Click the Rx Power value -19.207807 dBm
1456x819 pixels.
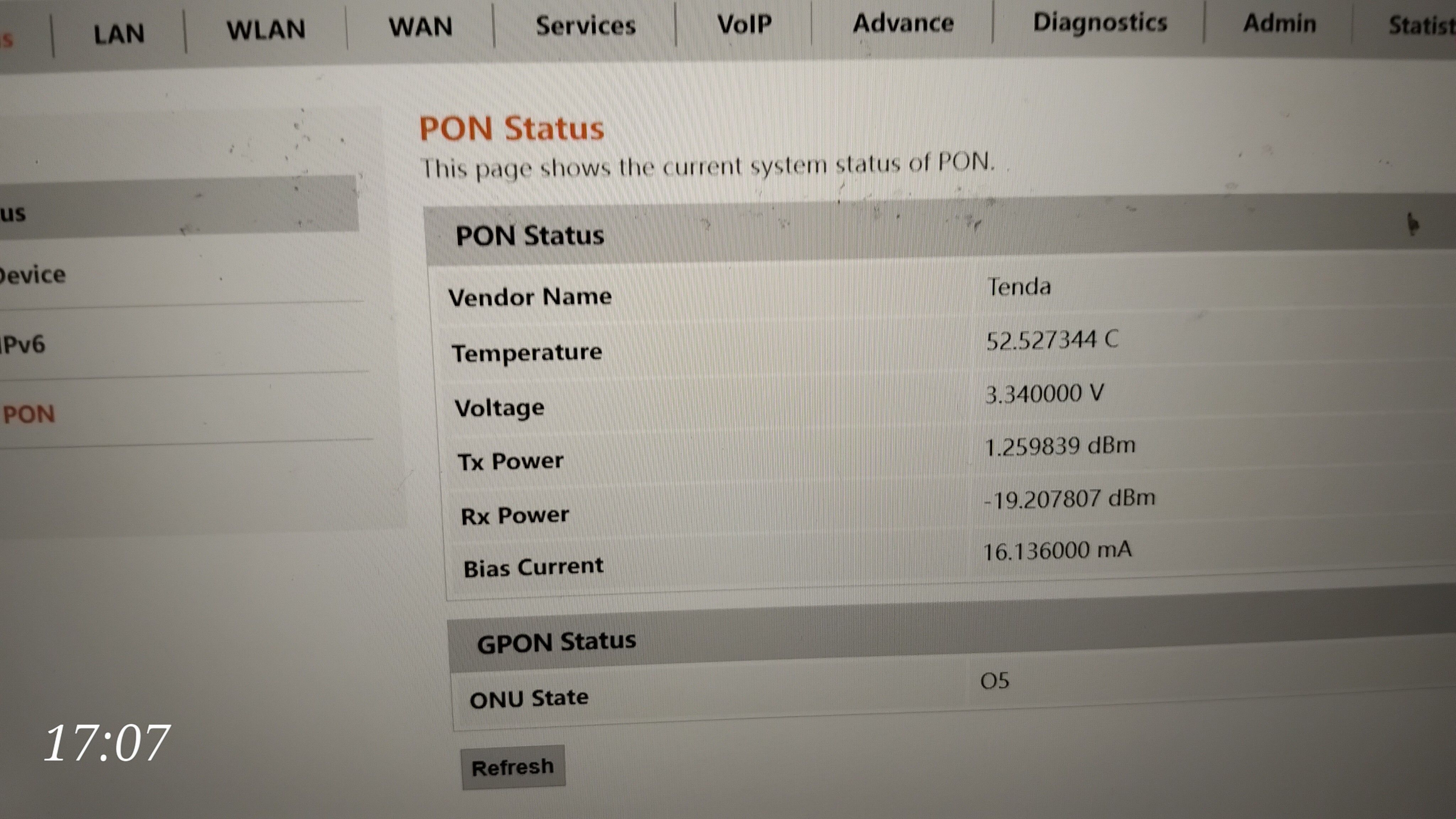(1069, 499)
